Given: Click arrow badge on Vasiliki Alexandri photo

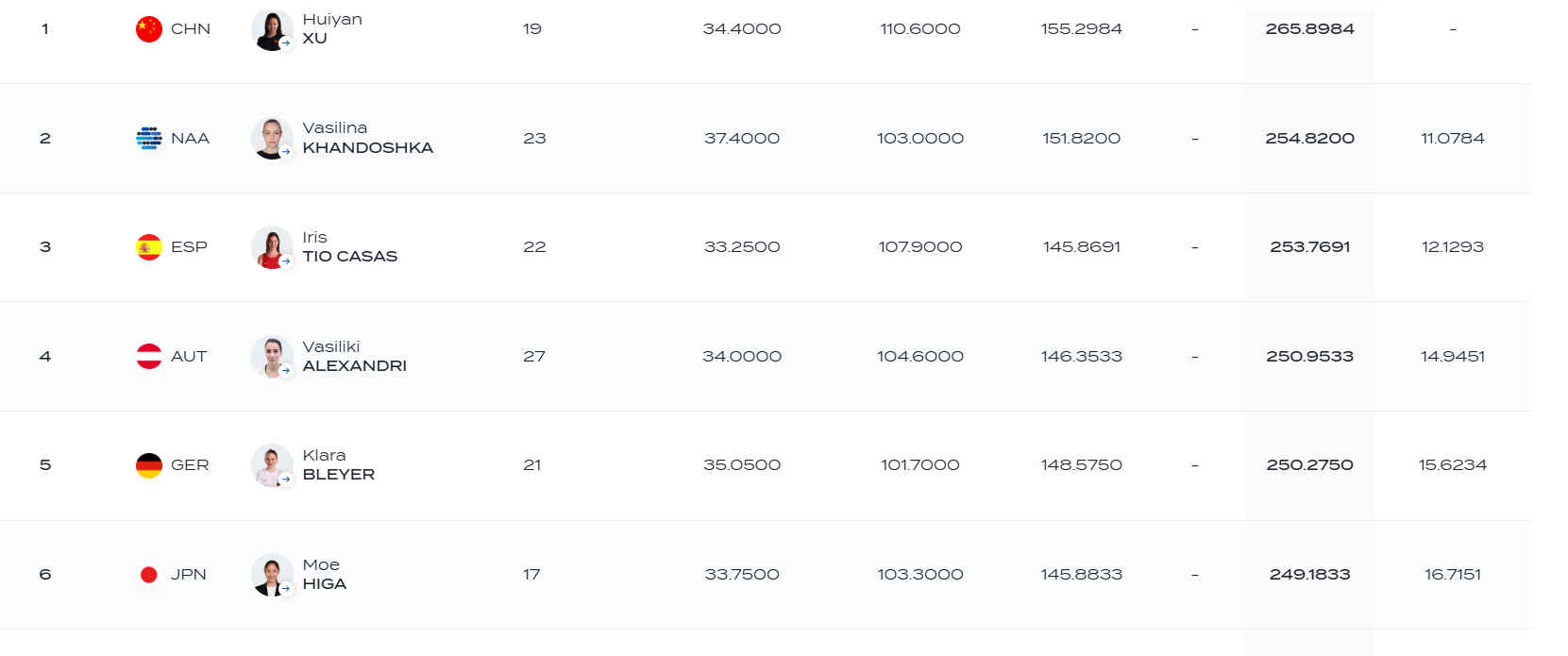Looking at the screenshot, I should tap(286, 370).
